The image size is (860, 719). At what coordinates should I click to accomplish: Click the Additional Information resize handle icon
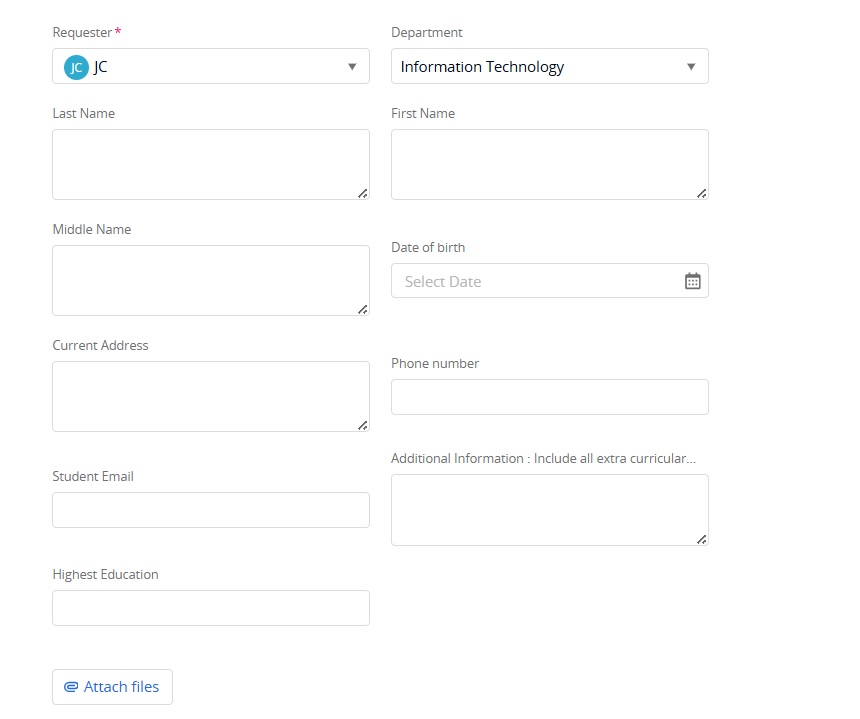tap(701, 540)
